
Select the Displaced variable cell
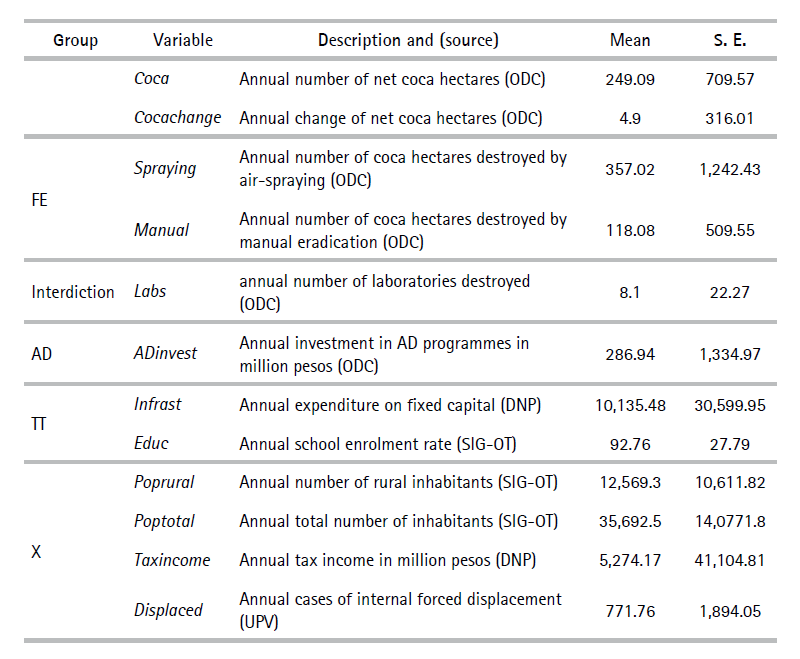(x=168, y=610)
